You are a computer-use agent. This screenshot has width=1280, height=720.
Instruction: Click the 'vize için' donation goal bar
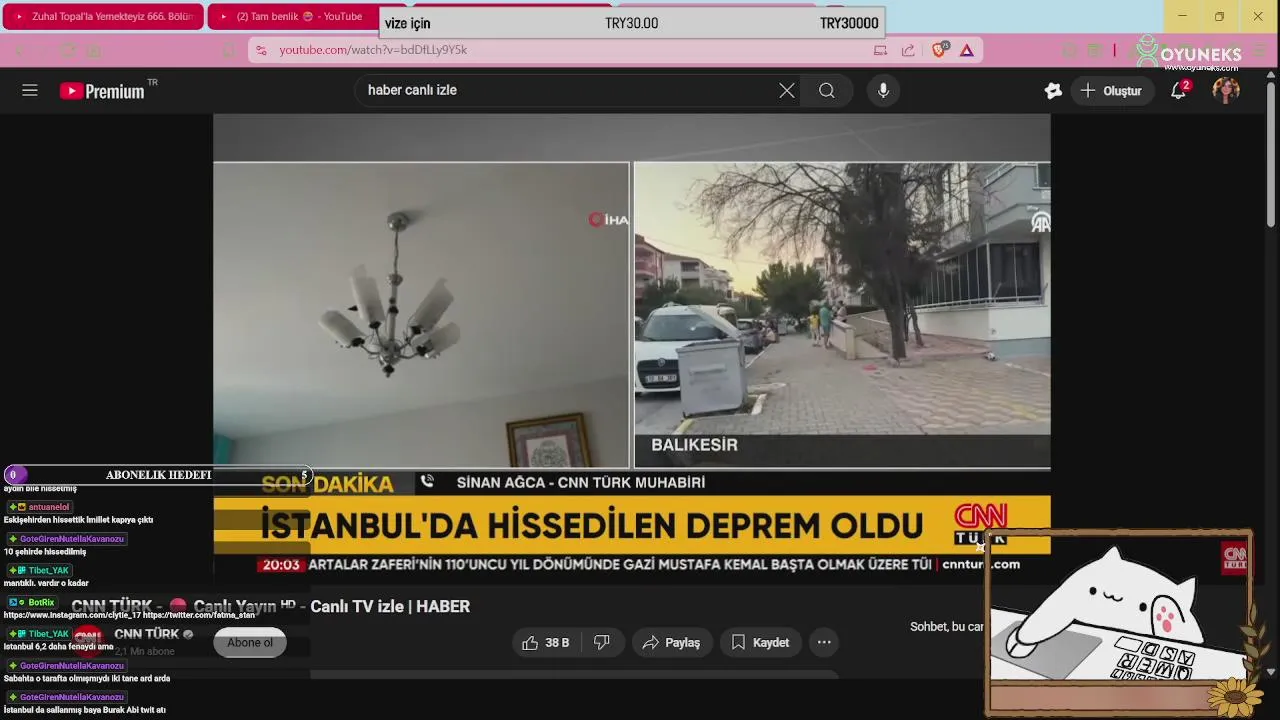click(631, 23)
